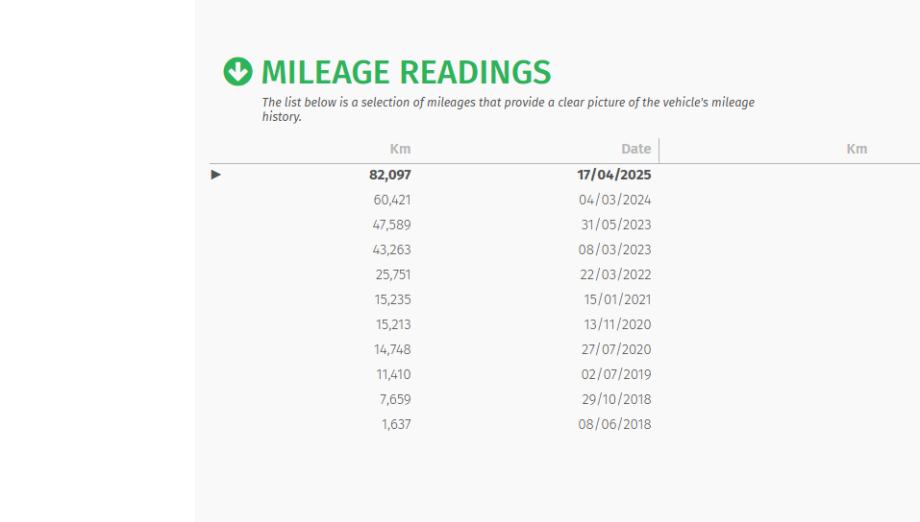Select the 82,097 km reading
Image resolution: width=920 pixels, height=522 pixels.
(x=390, y=175)
